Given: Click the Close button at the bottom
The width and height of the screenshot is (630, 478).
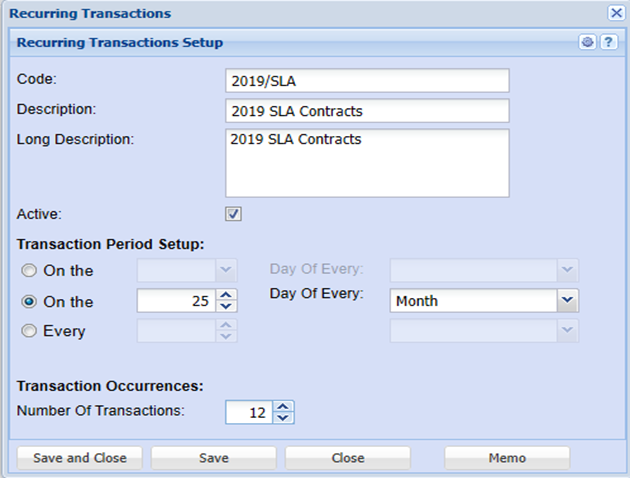Looking at the screenshot, I should tap(347, 458).
